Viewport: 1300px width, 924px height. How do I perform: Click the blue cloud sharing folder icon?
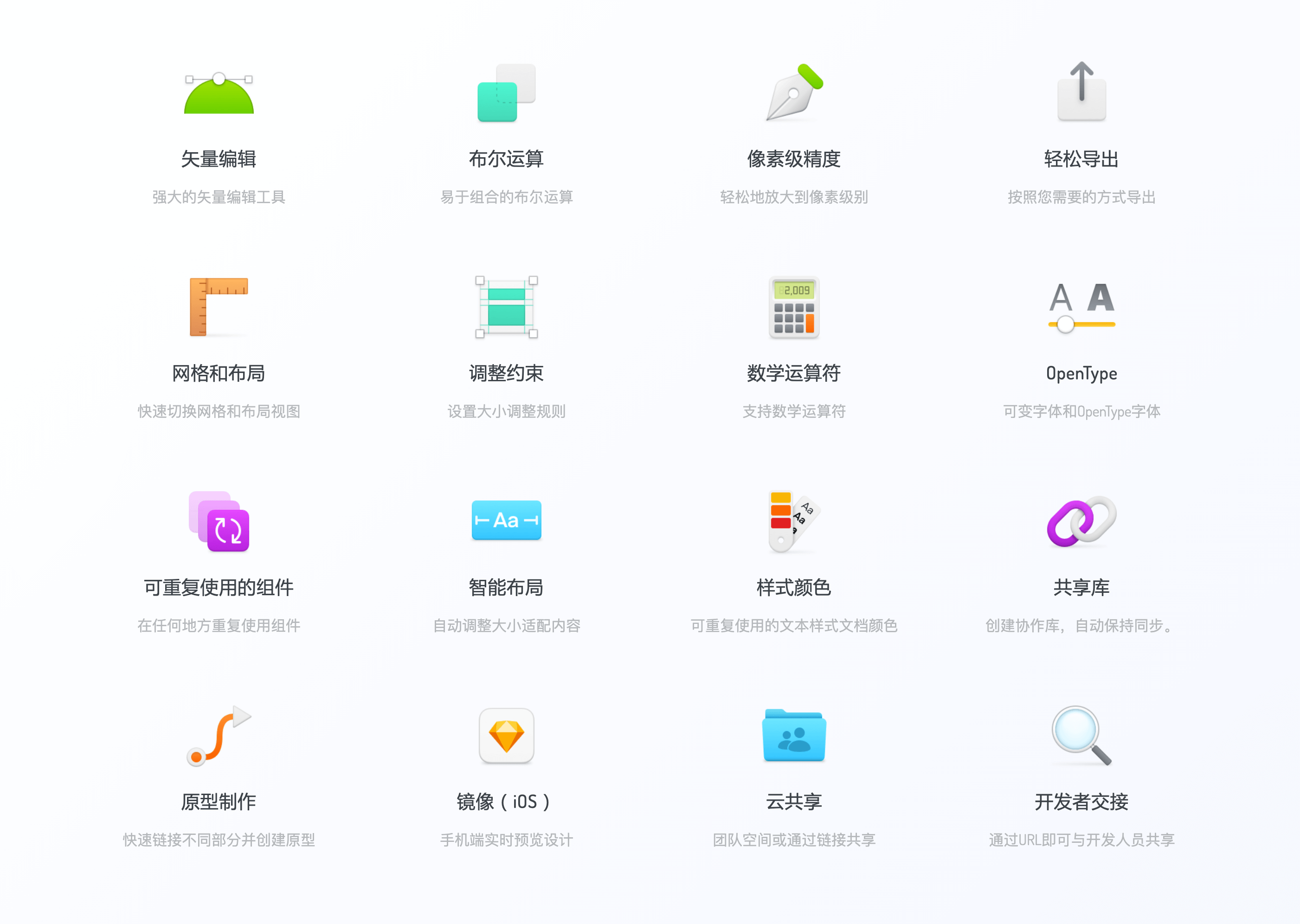pyautogui.click(x=794, y=735)
